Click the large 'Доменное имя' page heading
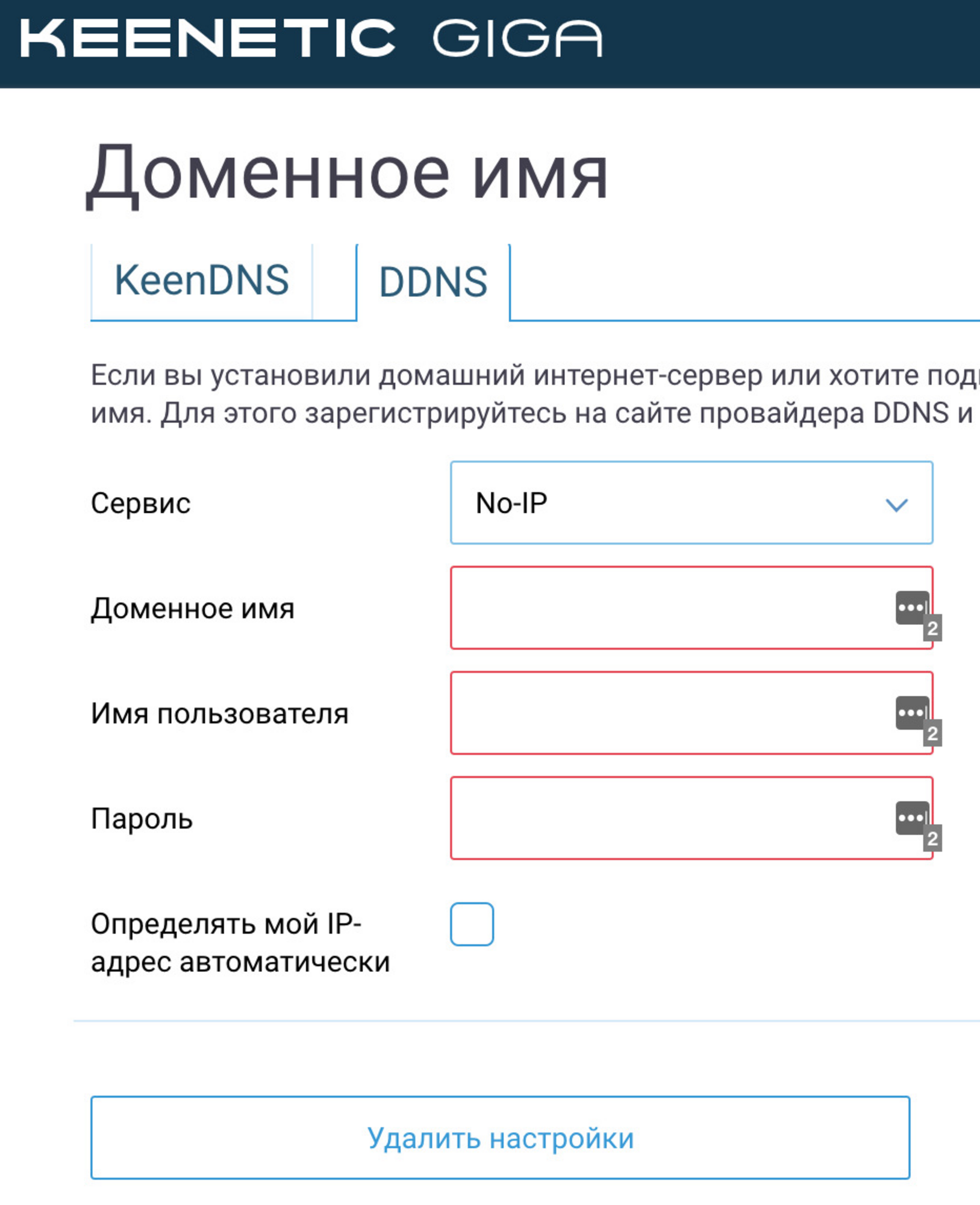The height and width of the screenshot is (1205, 980). tap(347, 175)
